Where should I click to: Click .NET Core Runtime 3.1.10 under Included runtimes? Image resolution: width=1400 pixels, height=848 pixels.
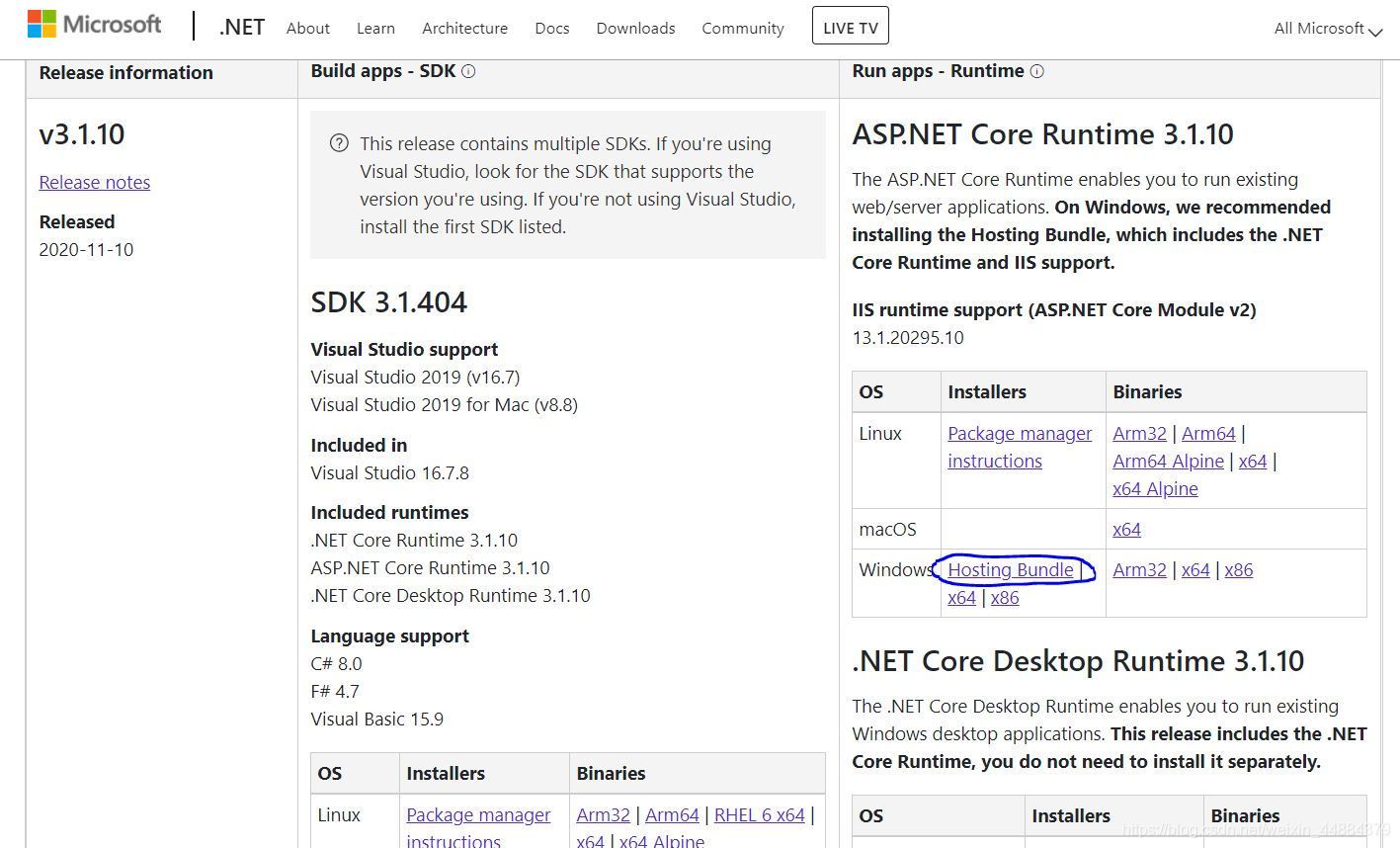pos(414,540)
